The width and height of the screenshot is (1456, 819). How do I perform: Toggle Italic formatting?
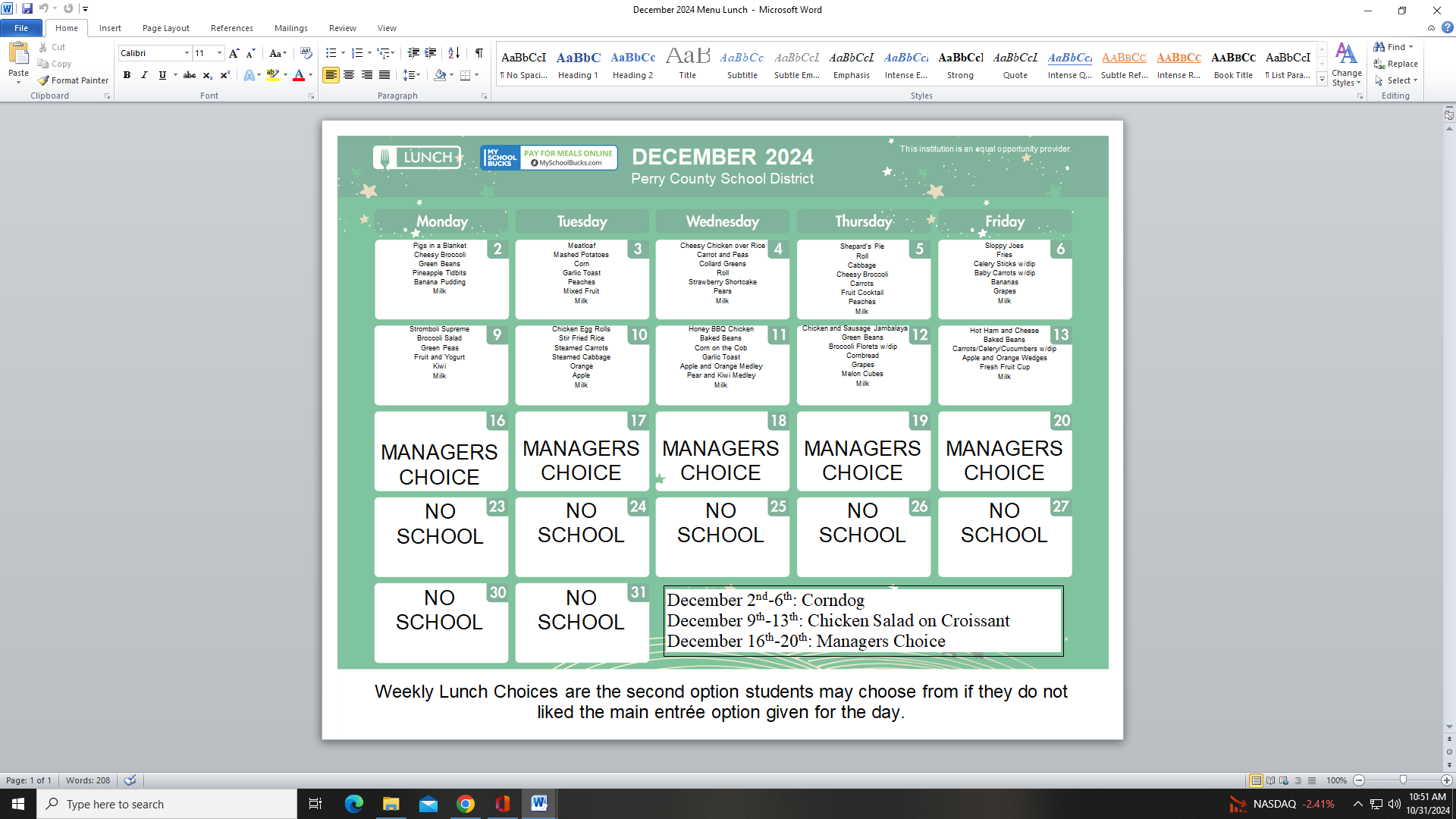click(x=144, y=75)
